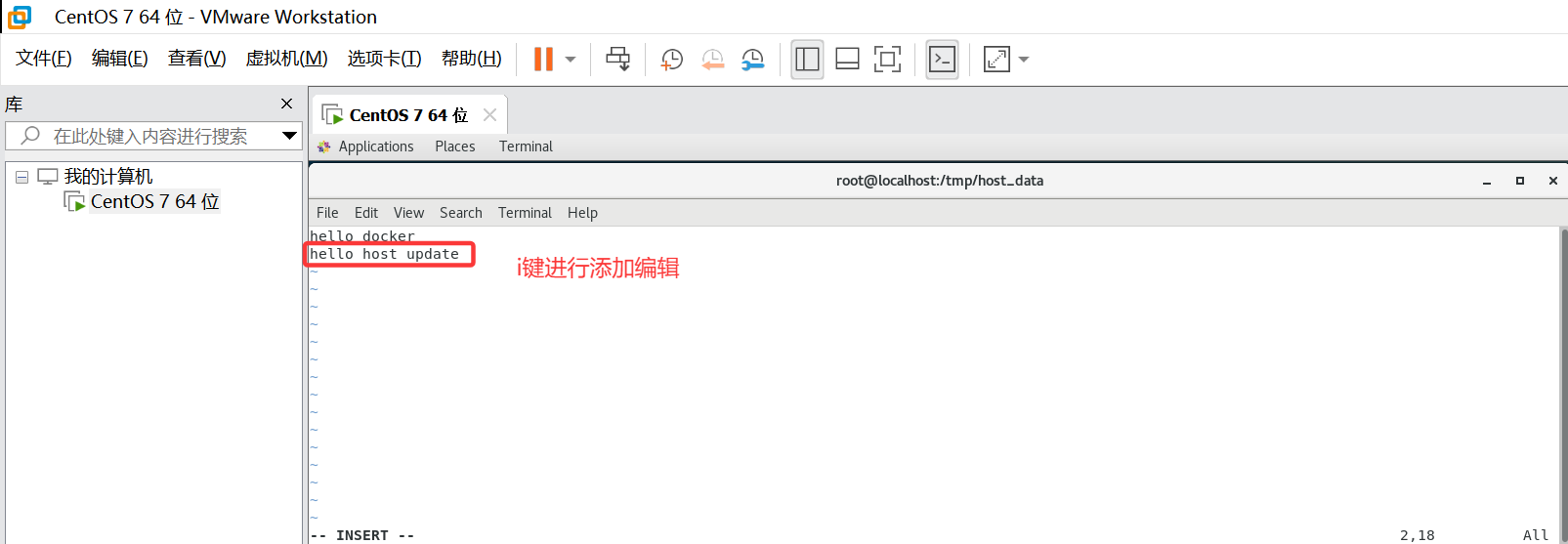Click the 'hello docker' line in vim
The width and height of the screenshot is (1568, 544).
pyautogui.click(x=362, y=235)
